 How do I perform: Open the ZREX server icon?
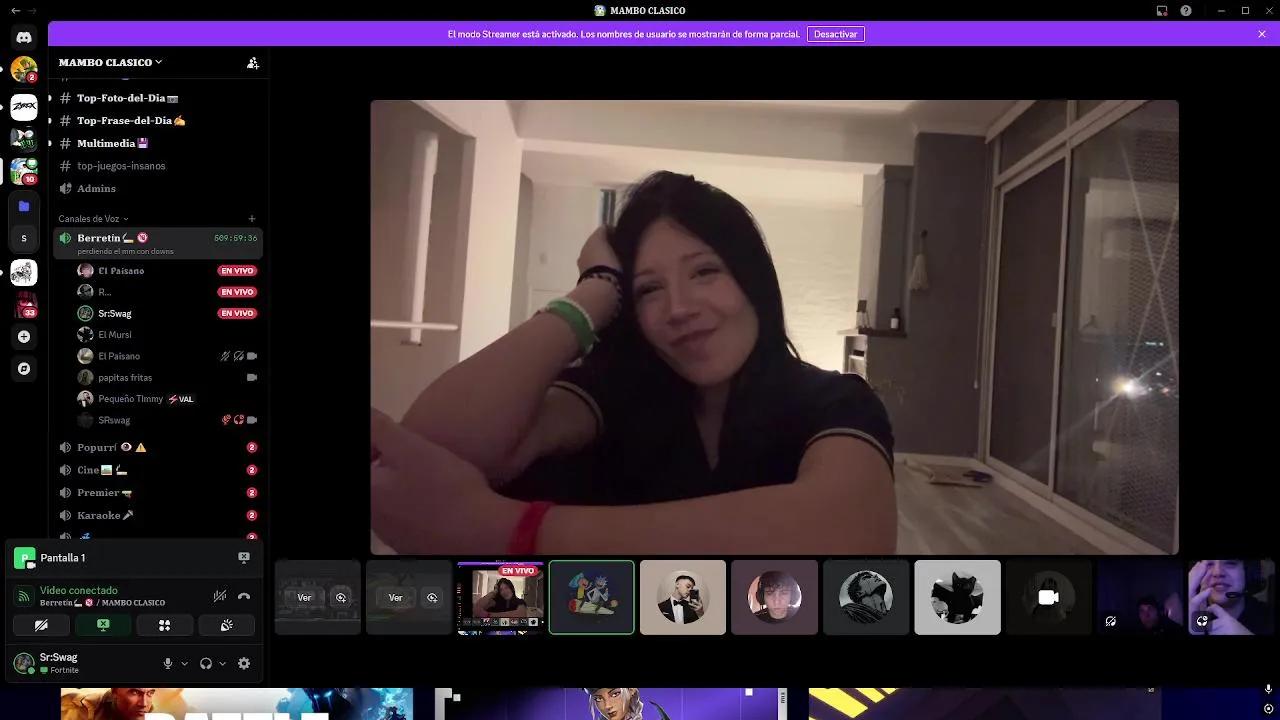[x=24, y=106]
